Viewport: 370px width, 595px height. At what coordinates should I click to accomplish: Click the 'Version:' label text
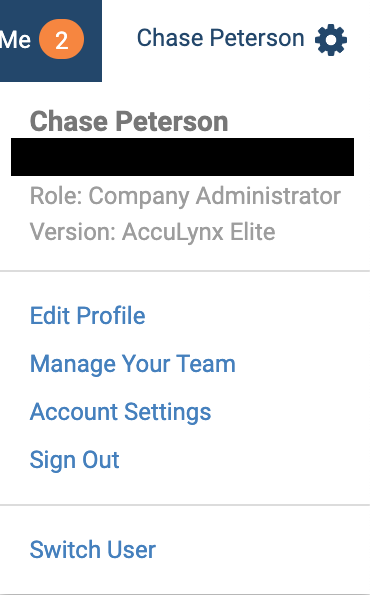pos(72,232)
